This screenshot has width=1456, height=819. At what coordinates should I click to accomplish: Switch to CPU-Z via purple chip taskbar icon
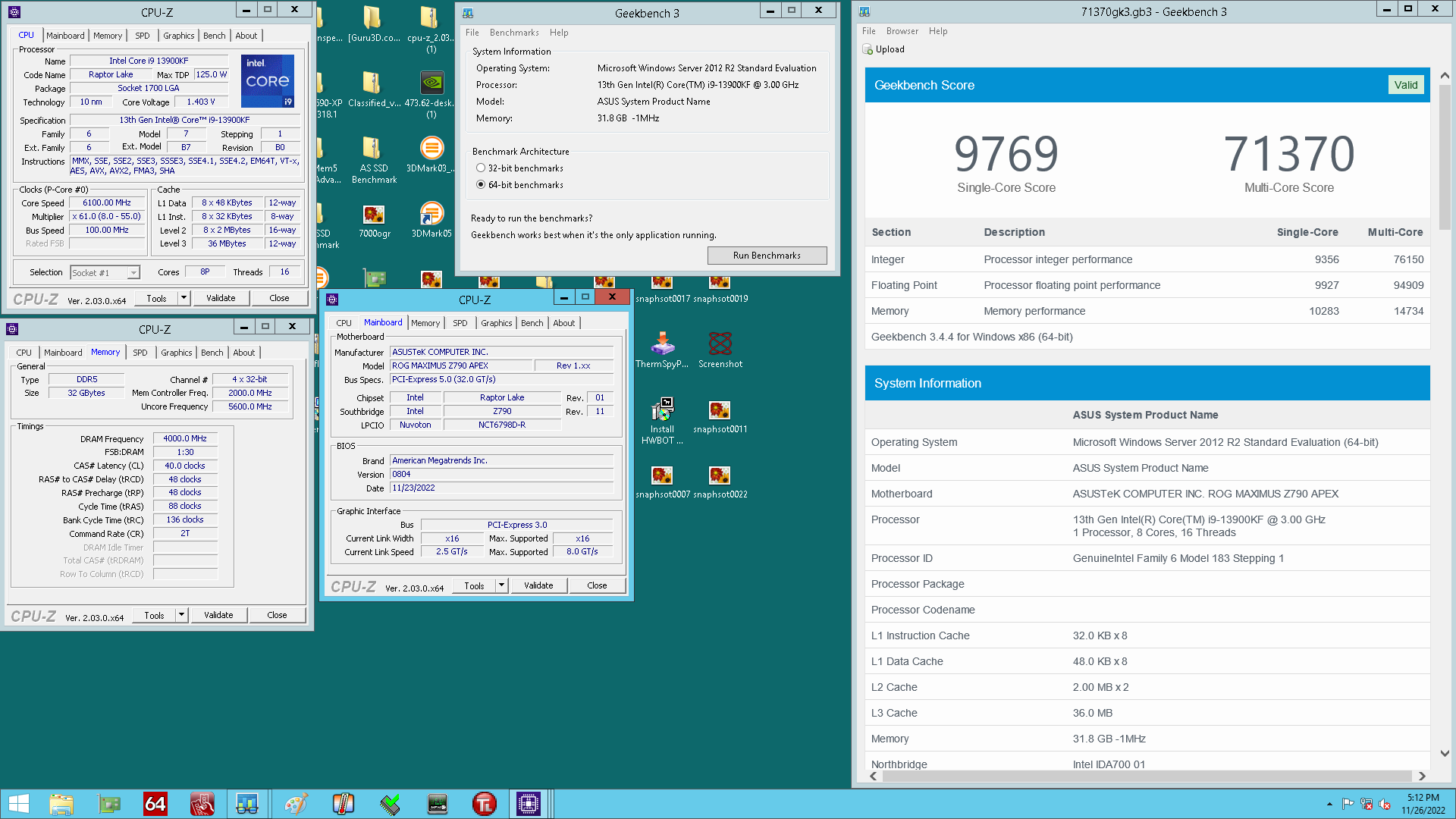[x=529, y=804]
